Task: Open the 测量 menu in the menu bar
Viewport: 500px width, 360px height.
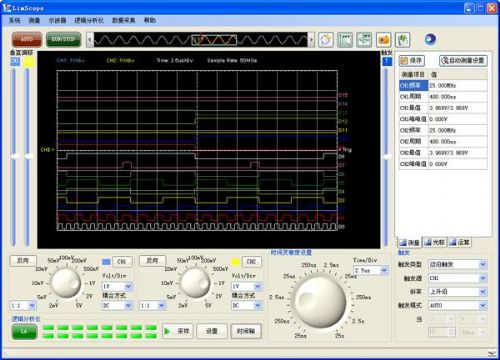Action: click(x=34, y=20)
